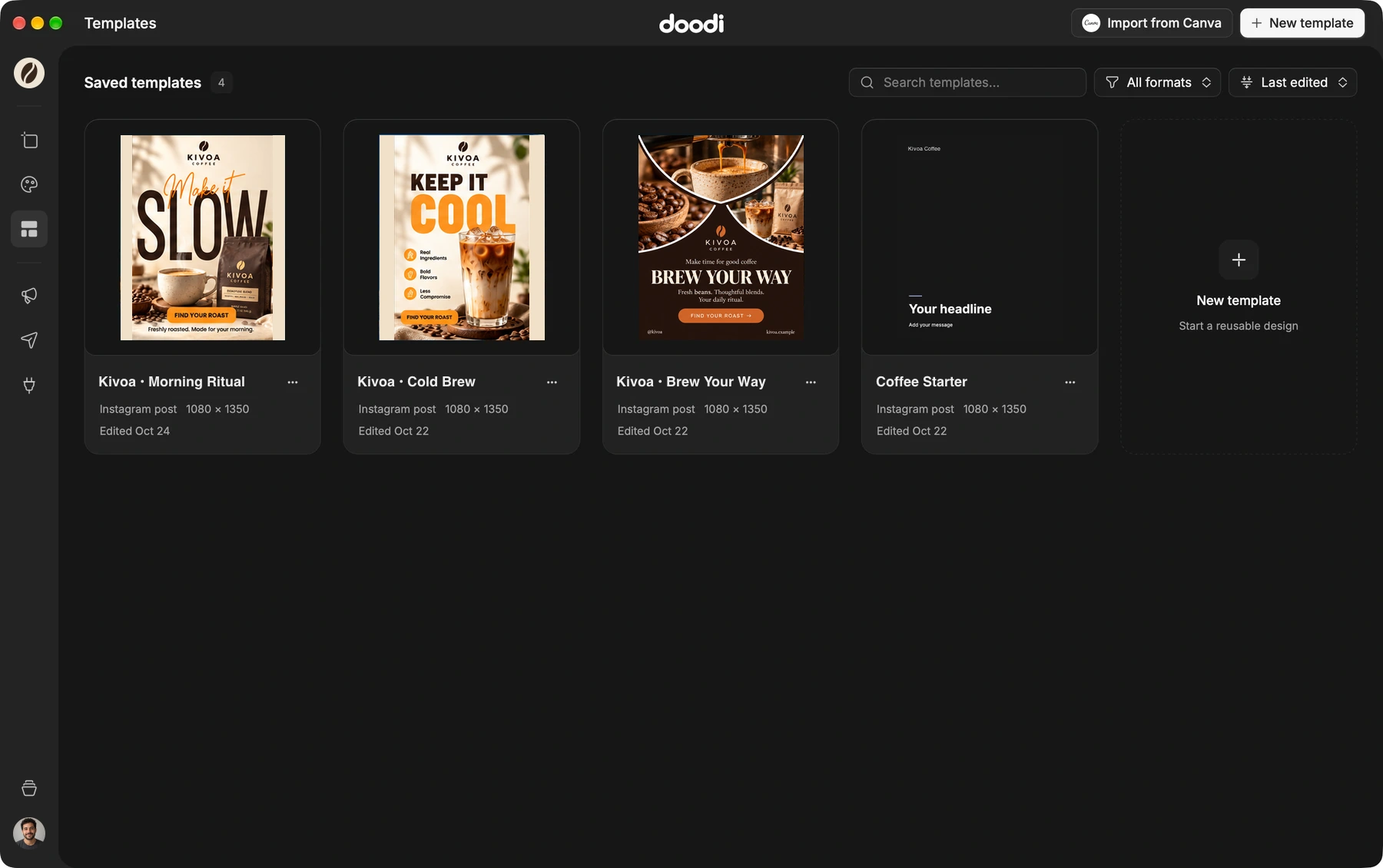1383x868 pixels.
Task: Click the doodi logo in title bar
Action: pos(691,23)
